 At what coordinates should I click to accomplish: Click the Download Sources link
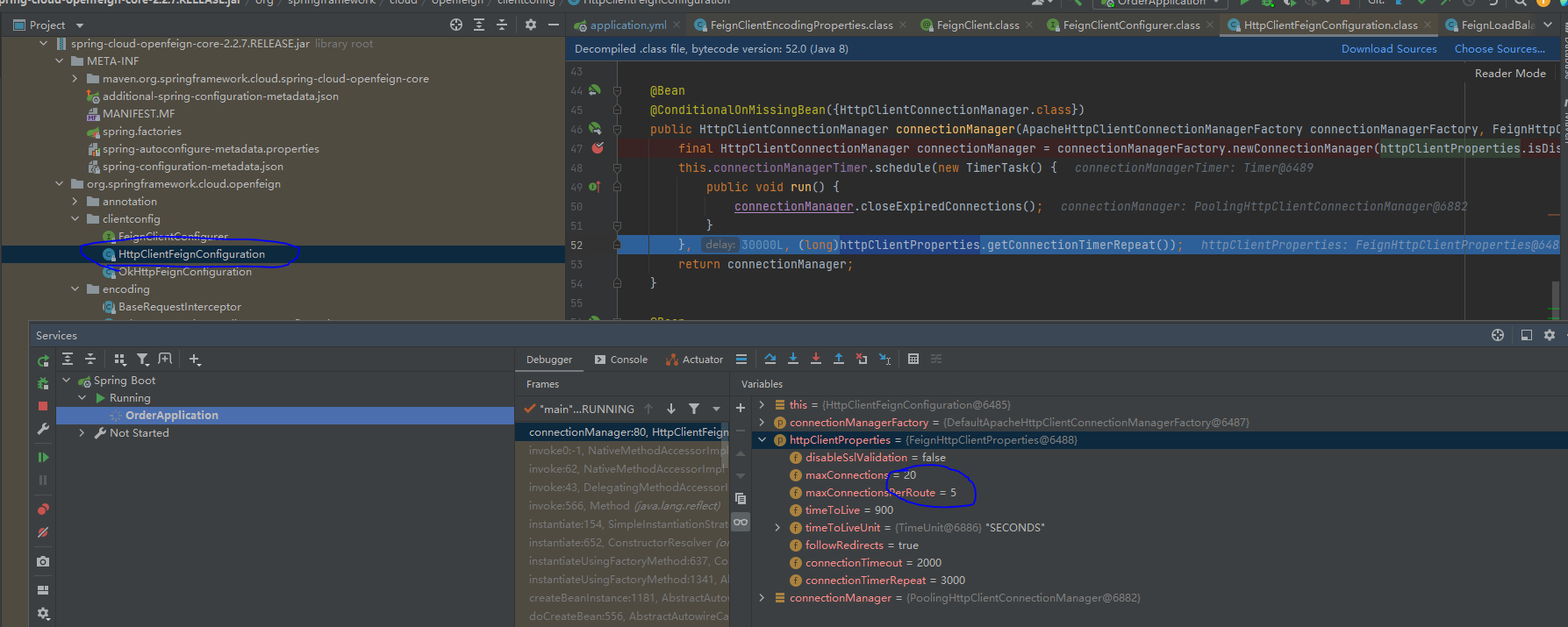pyautogui.click(x=1389, y=49)
